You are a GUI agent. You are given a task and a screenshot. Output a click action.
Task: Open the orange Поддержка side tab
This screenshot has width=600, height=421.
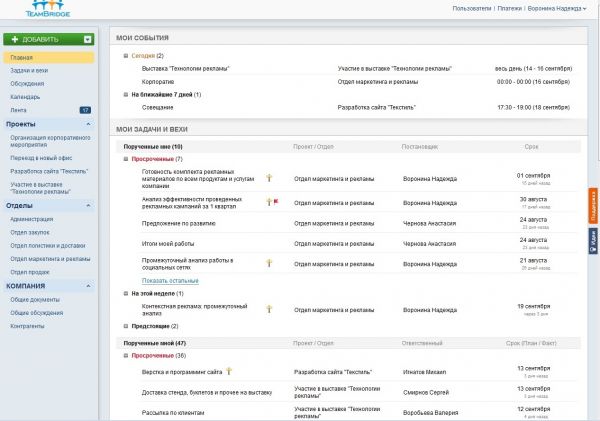tap(593, 206)
